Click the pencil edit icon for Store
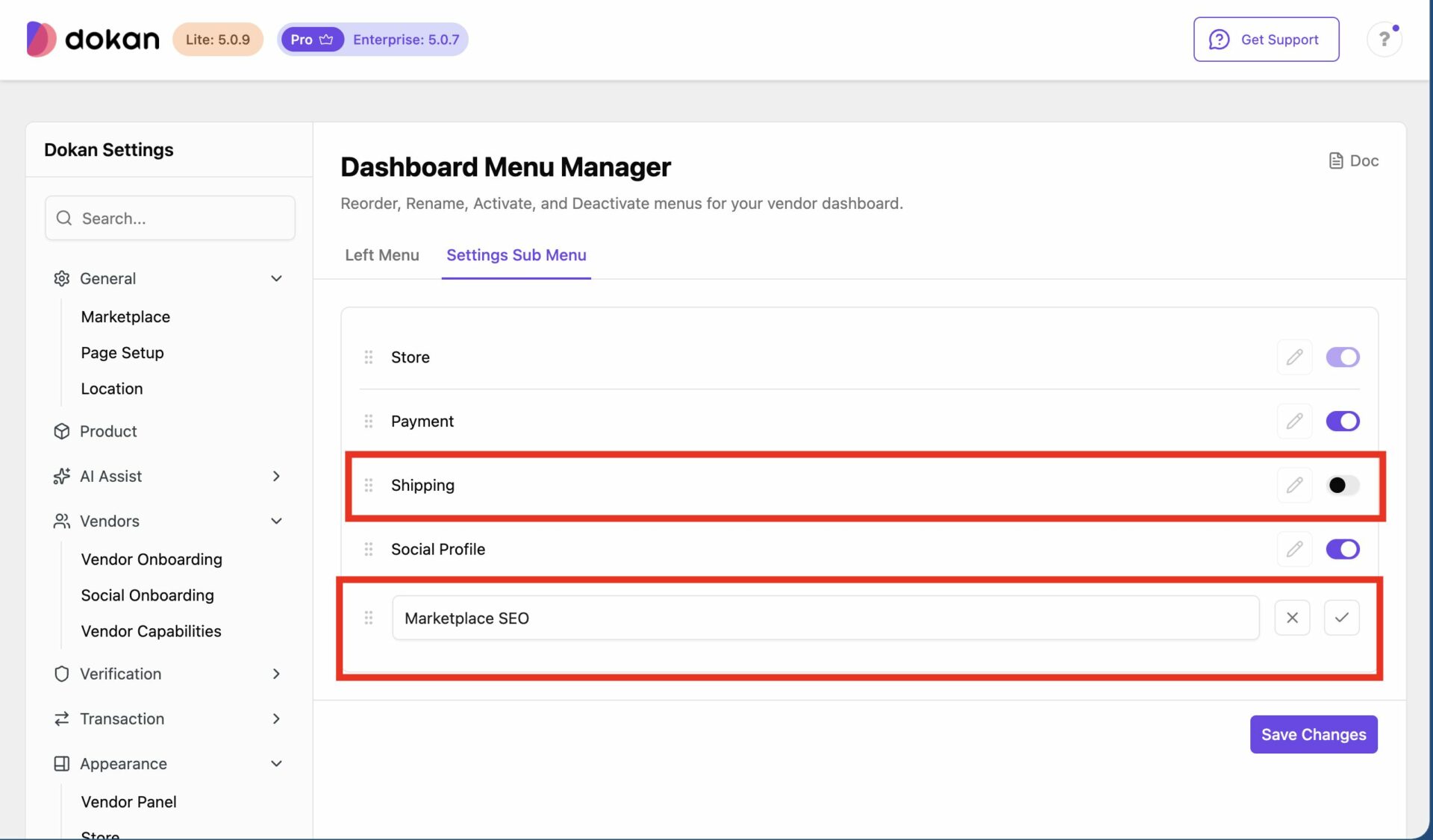 tap(1294, 357)
